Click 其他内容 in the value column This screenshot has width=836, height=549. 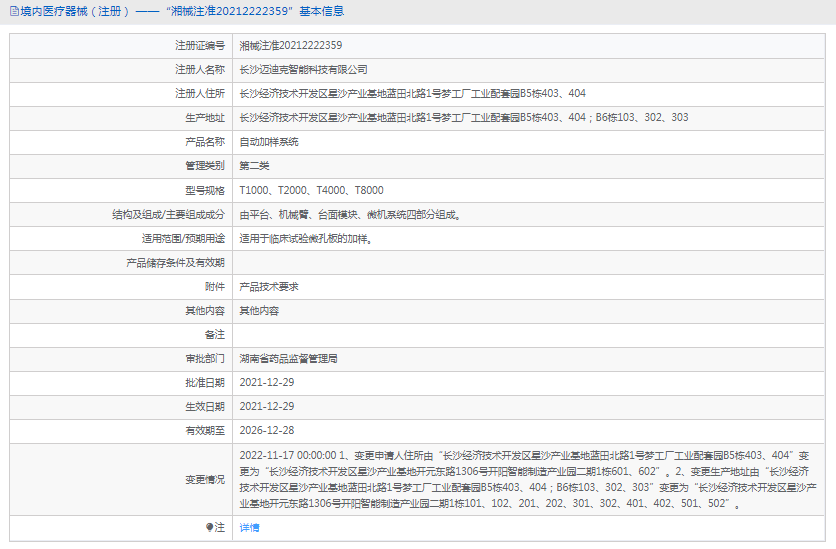click(x=259, y=311)
